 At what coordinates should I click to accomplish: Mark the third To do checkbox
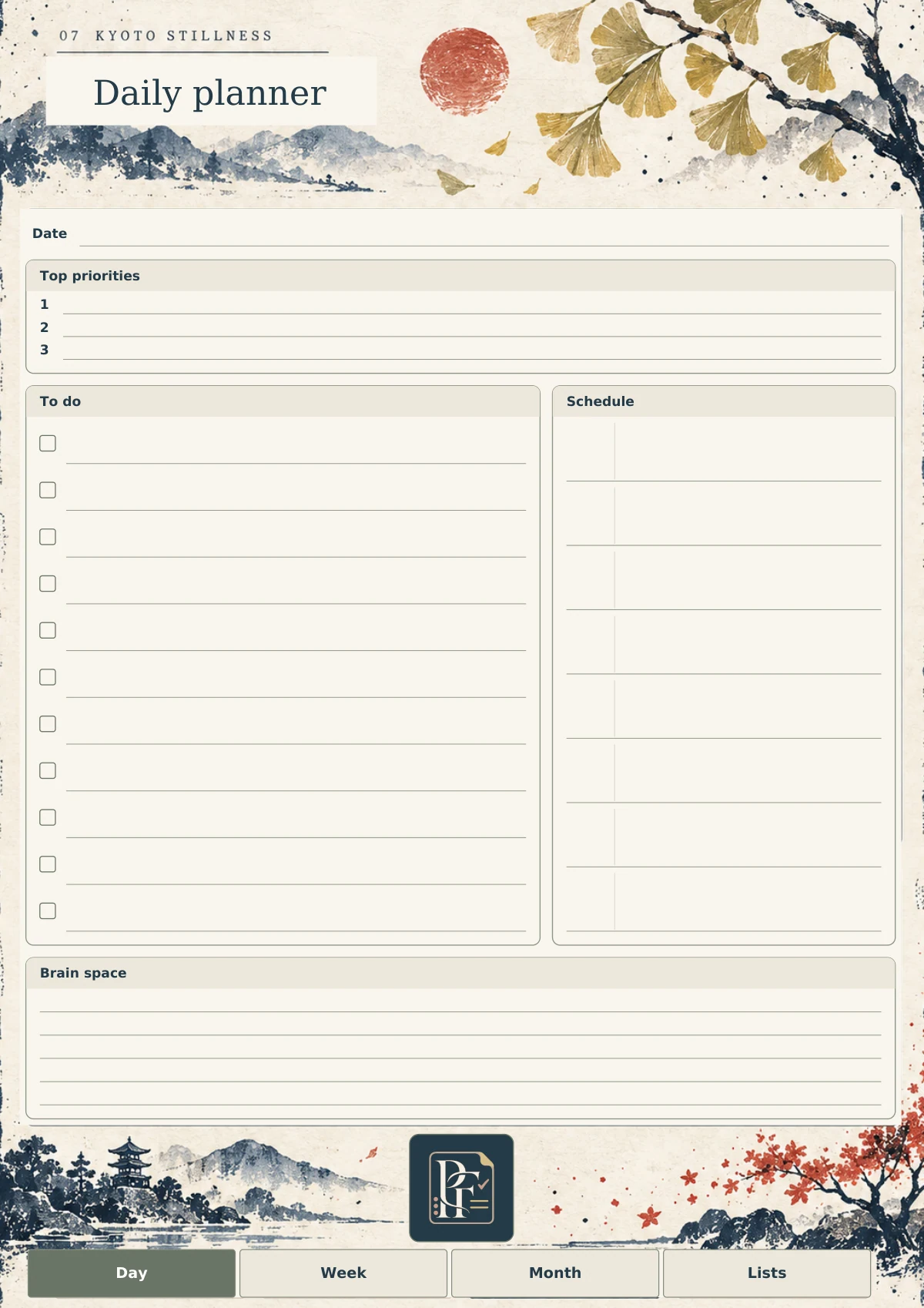coord(48,537)
